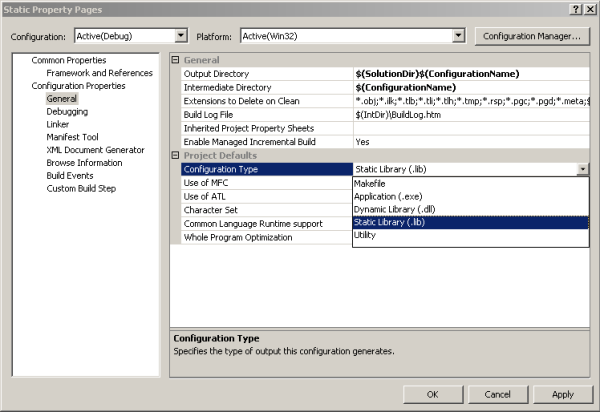Select the Build Log File property row
The image size is (600, 412).
click(x=260, y=115)
